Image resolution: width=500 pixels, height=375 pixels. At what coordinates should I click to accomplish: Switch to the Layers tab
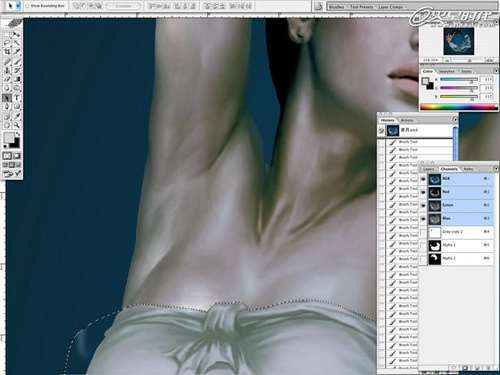(x=429, y=169)
